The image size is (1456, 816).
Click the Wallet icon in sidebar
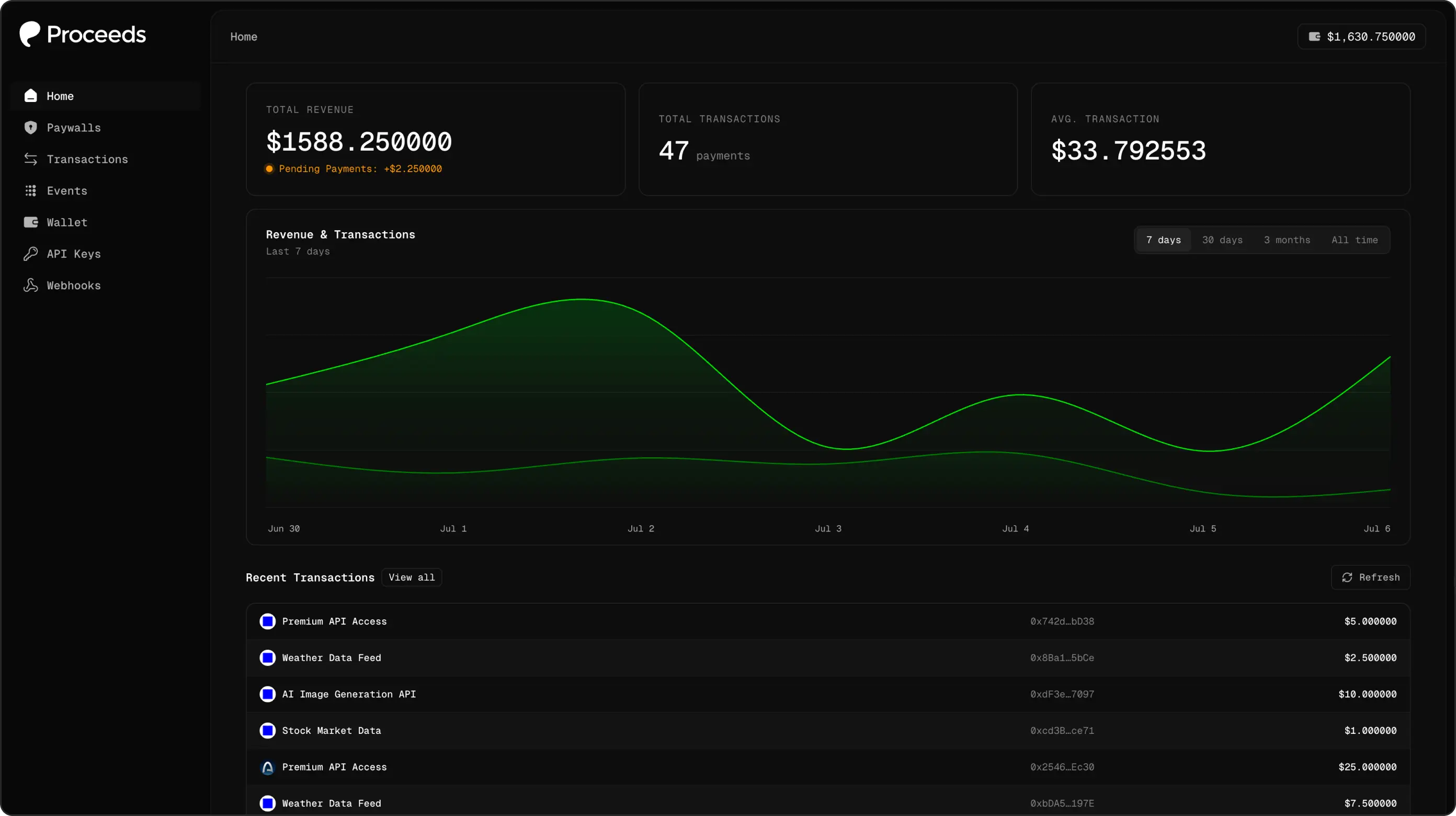(x=30, y=222)
